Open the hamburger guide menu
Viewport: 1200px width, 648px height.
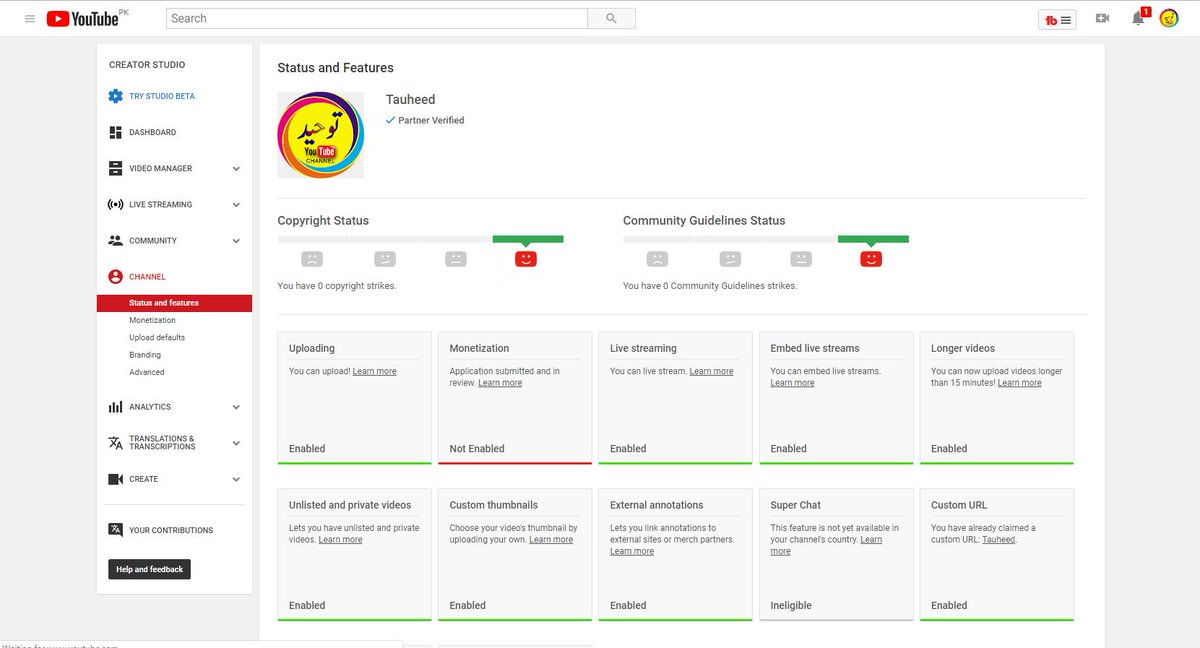coord(30,19)
